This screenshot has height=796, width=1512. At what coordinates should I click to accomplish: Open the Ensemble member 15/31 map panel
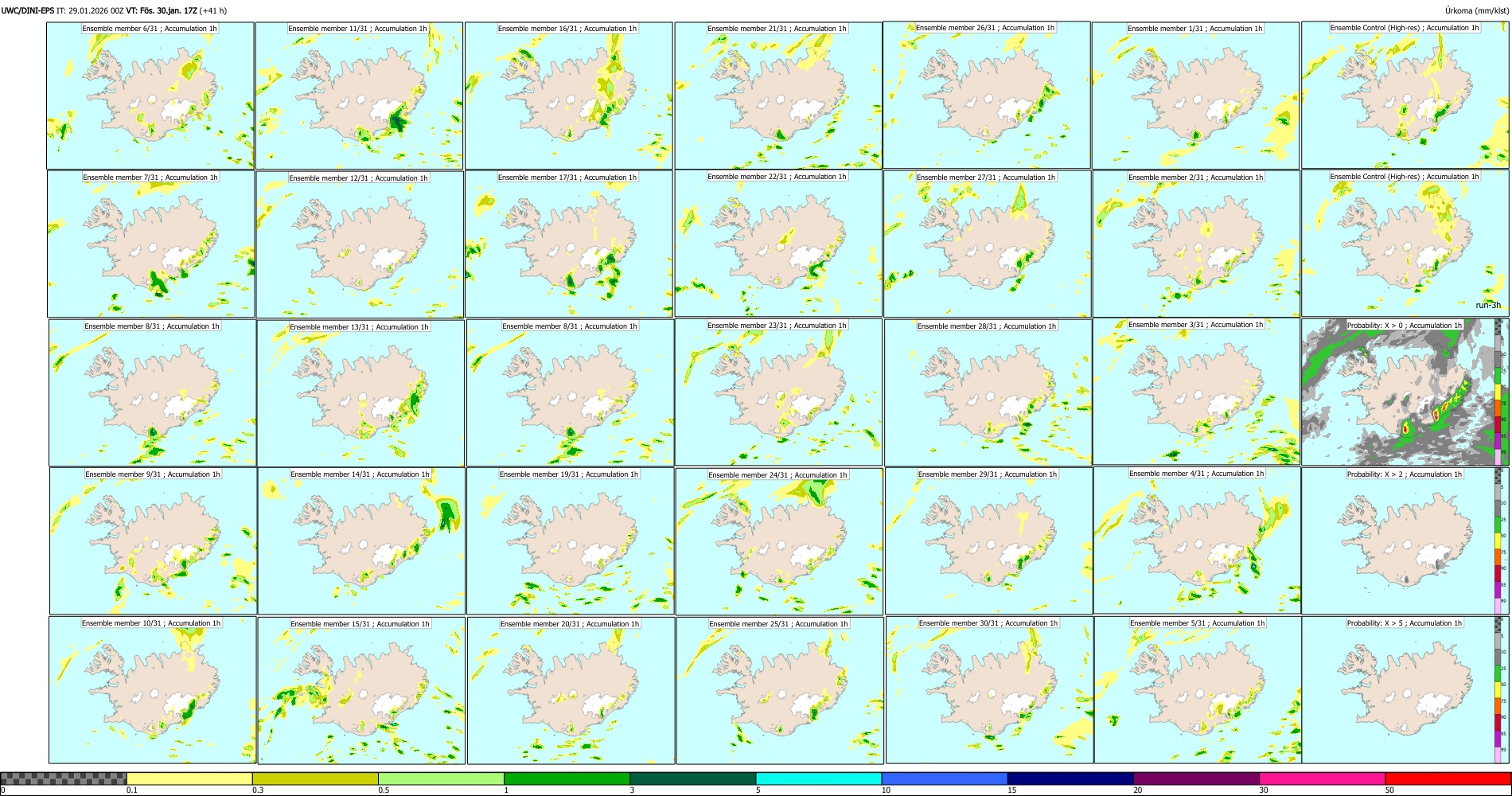361,690
